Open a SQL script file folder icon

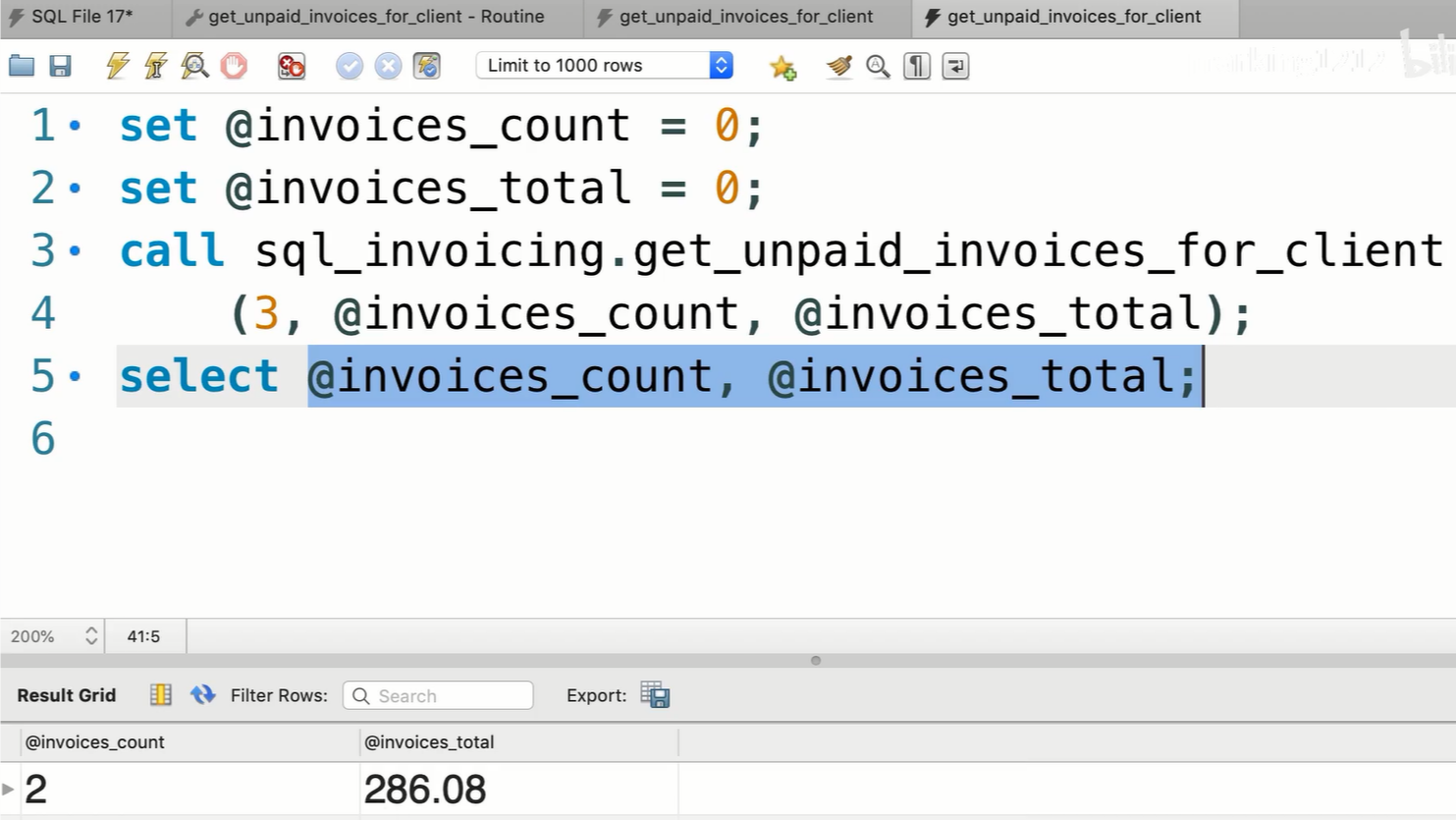click(x=22, y=66)
